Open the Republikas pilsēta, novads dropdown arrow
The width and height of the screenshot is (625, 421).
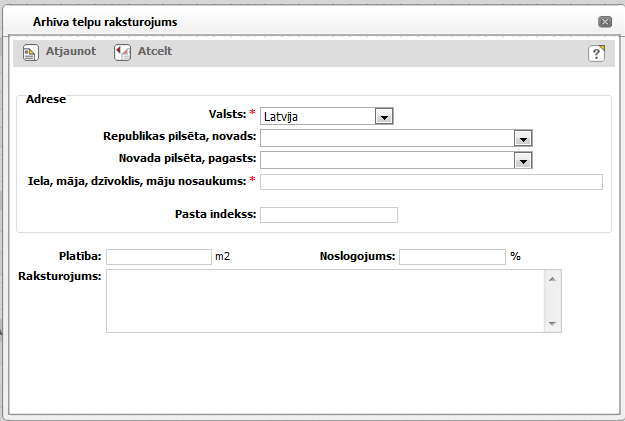point(522,138)
